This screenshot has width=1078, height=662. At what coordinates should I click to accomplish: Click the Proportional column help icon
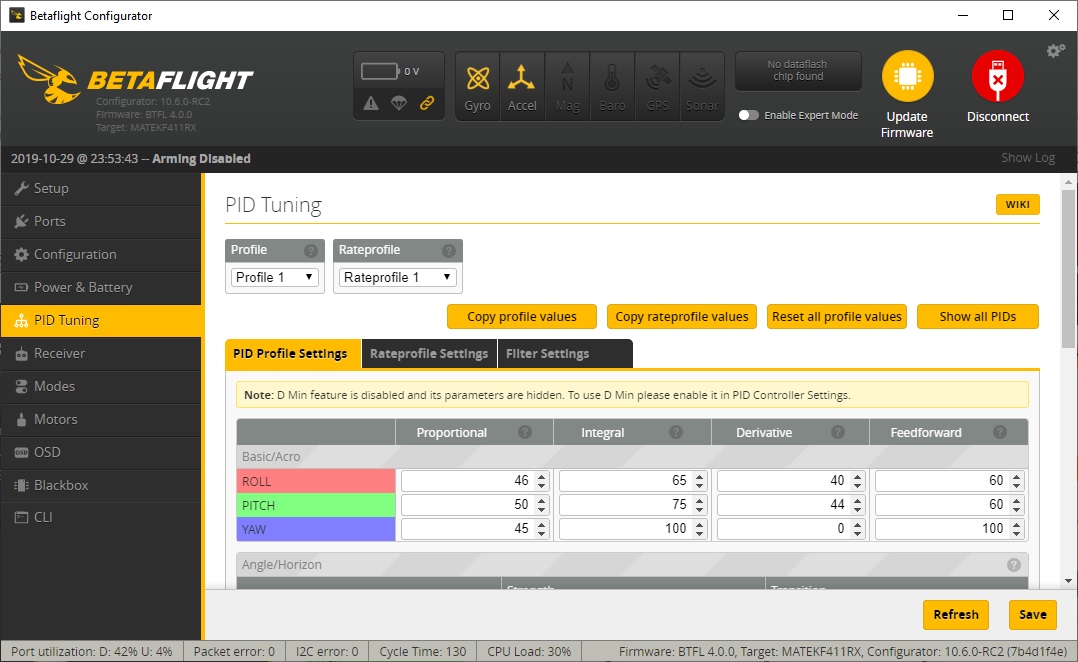click(525, 432)
